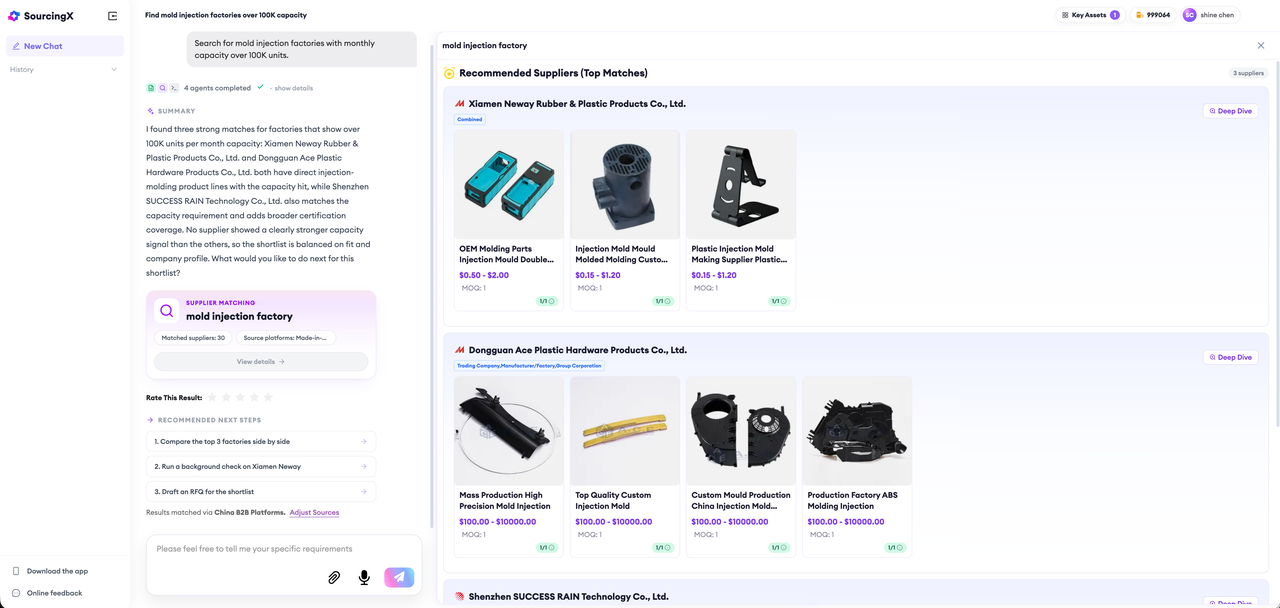Click the Made-in-China logo beside Dongguan Ace
Screen dimensions: 1280x608
(x=460, y=350)
